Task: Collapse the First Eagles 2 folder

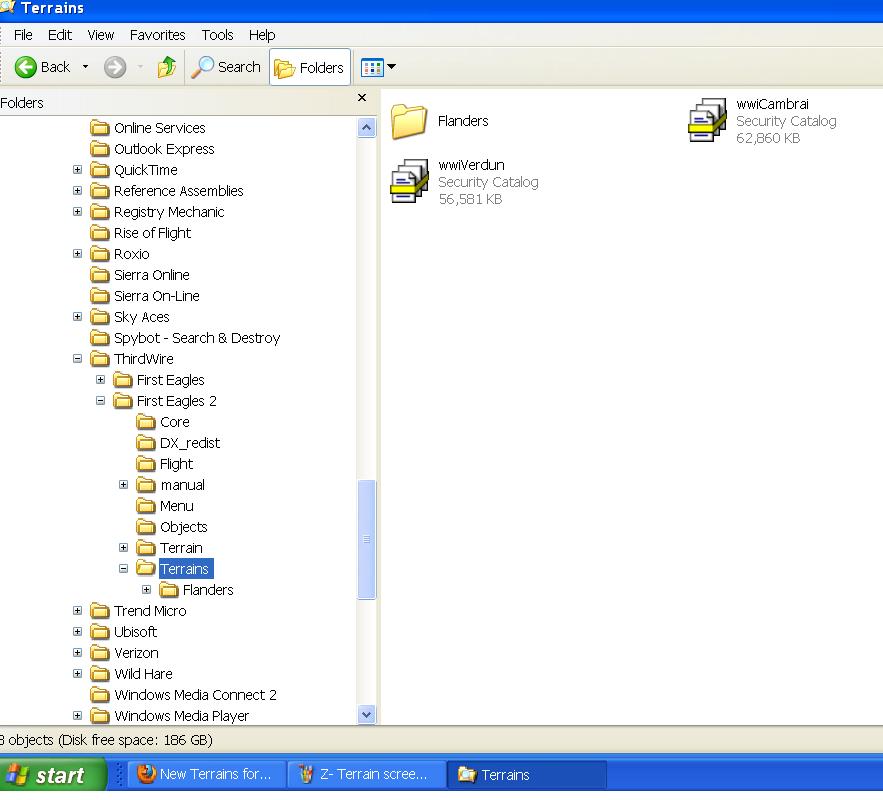Action: click(x=100, y=400)
